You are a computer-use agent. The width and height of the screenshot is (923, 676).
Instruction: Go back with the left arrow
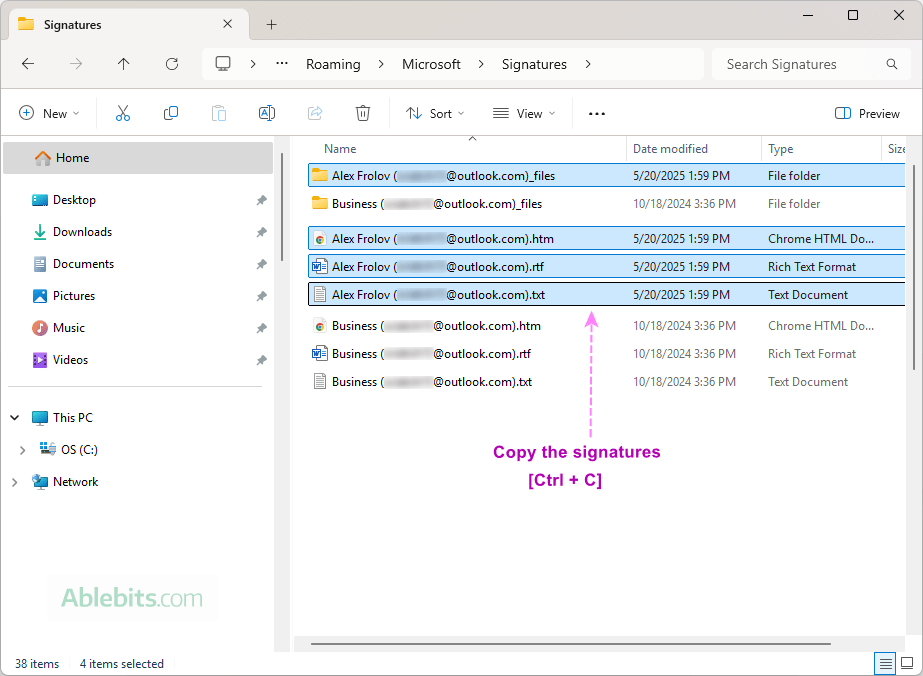(28, 64)
